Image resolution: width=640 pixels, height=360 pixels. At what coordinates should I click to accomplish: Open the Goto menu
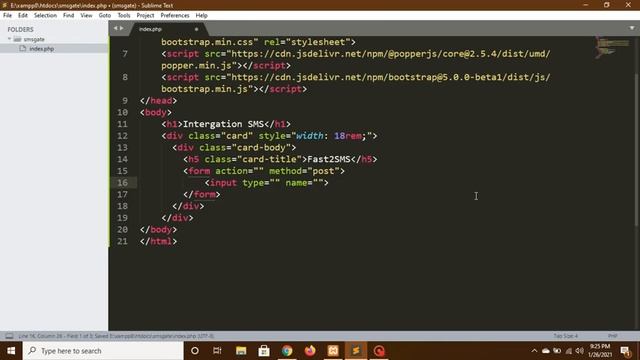104,15
